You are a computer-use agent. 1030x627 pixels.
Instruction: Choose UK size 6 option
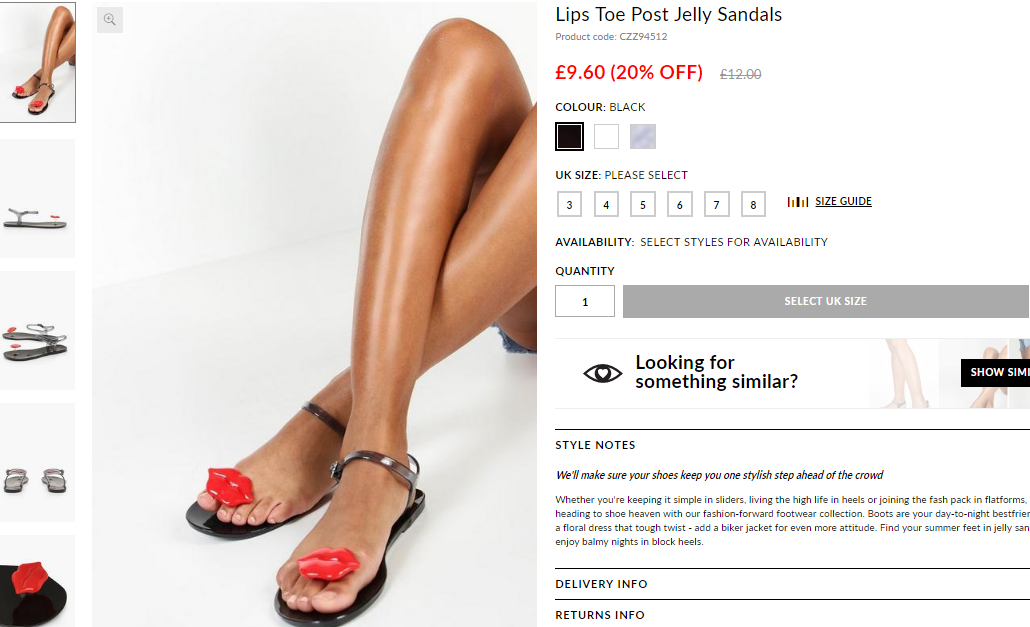click(x=679, y=205)
